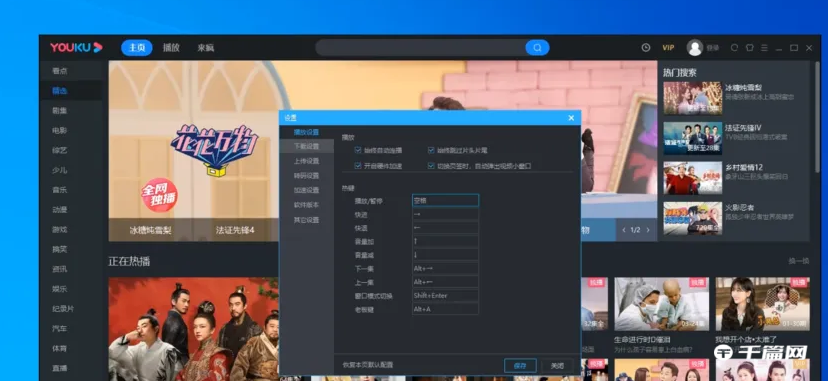The image size is (828, 381).
Task: Select the 冰糖炖雪梨 banner tab
Action: coord(150,230)
